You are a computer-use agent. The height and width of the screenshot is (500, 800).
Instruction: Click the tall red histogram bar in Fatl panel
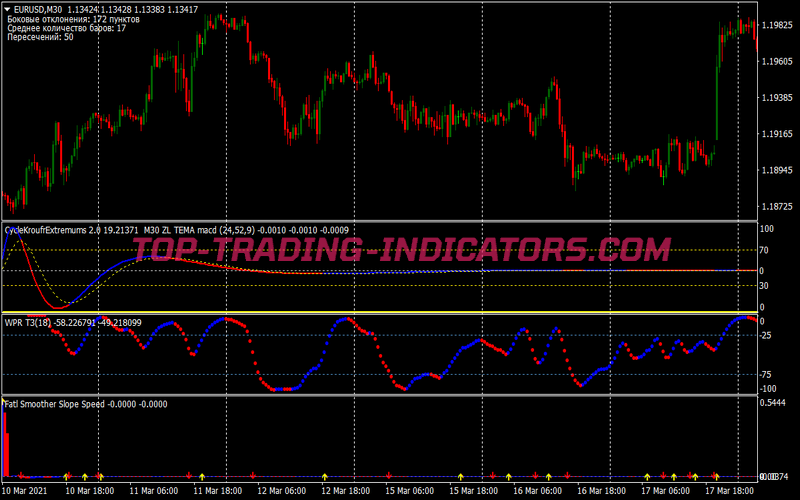[x=5, y=444]
